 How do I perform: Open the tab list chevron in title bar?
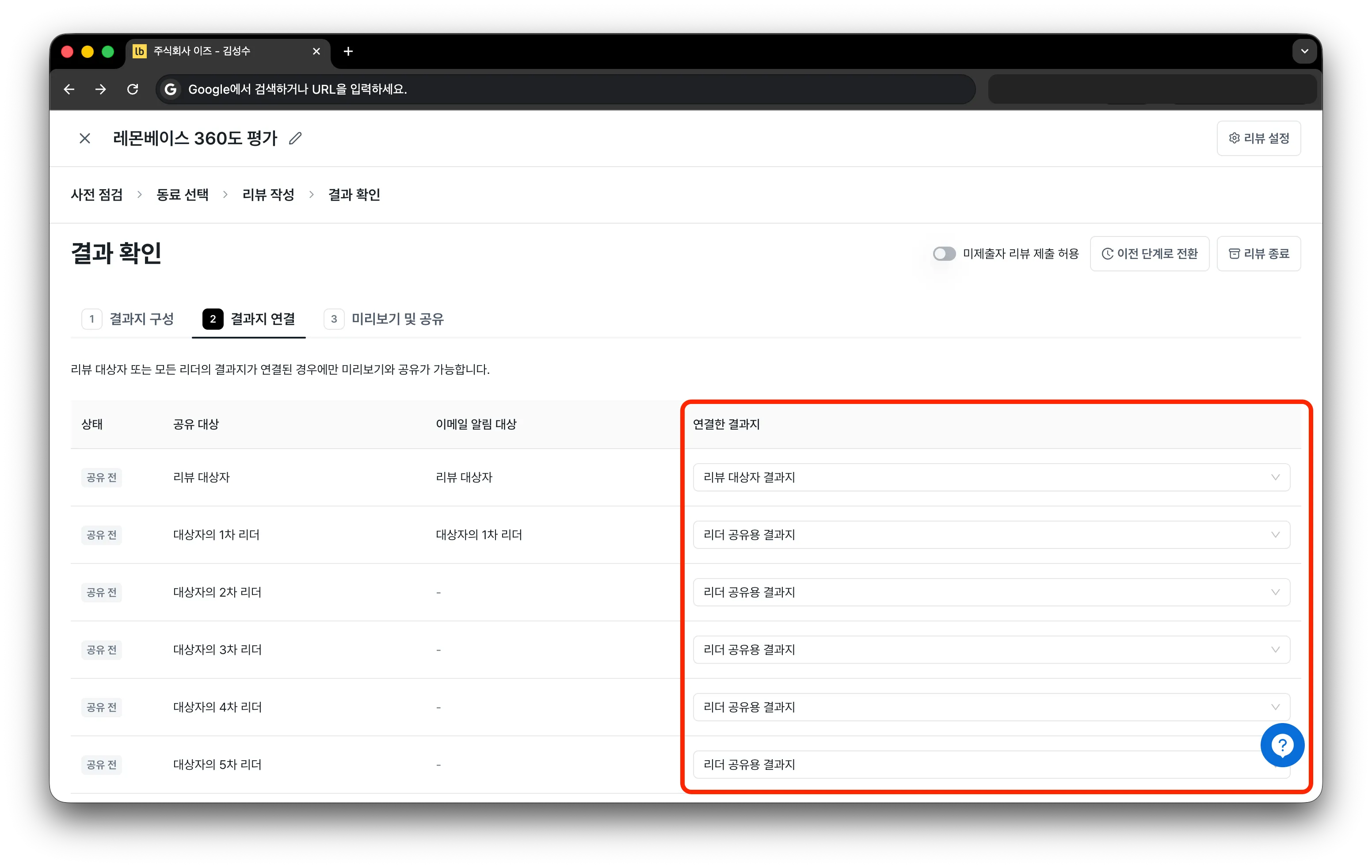click(1304, 51)
